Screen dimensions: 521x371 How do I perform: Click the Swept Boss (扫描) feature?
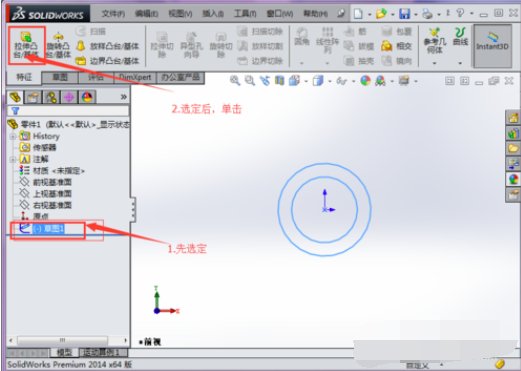[91, 31]
